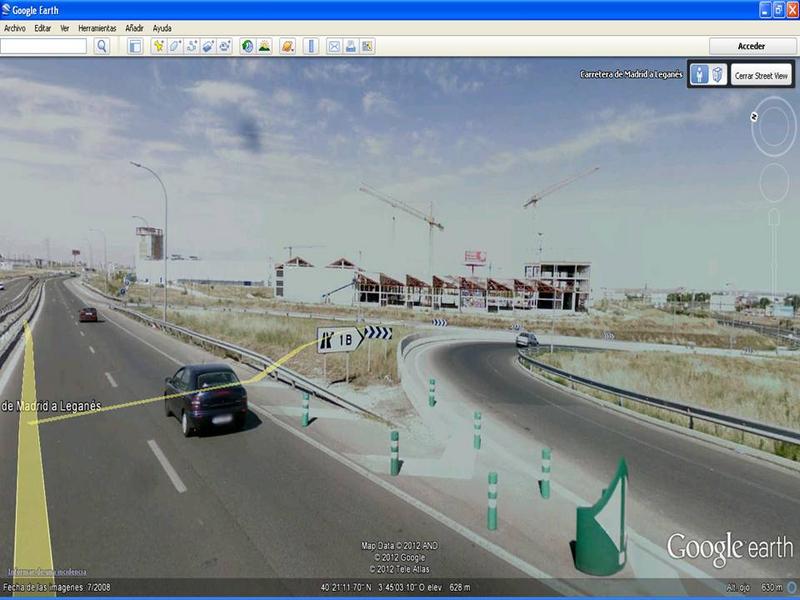Screen dimensions: 800x600
Task: Open the Herramientas menu
Action: (97, 28)
